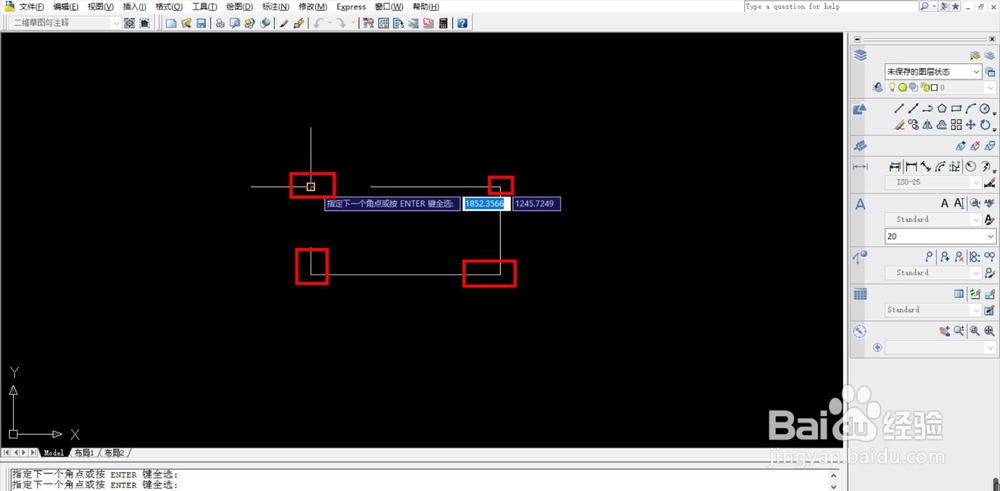Click the Multiline text tool
This screenshot has width=1000, height=491.
click(x=945, y=203)
